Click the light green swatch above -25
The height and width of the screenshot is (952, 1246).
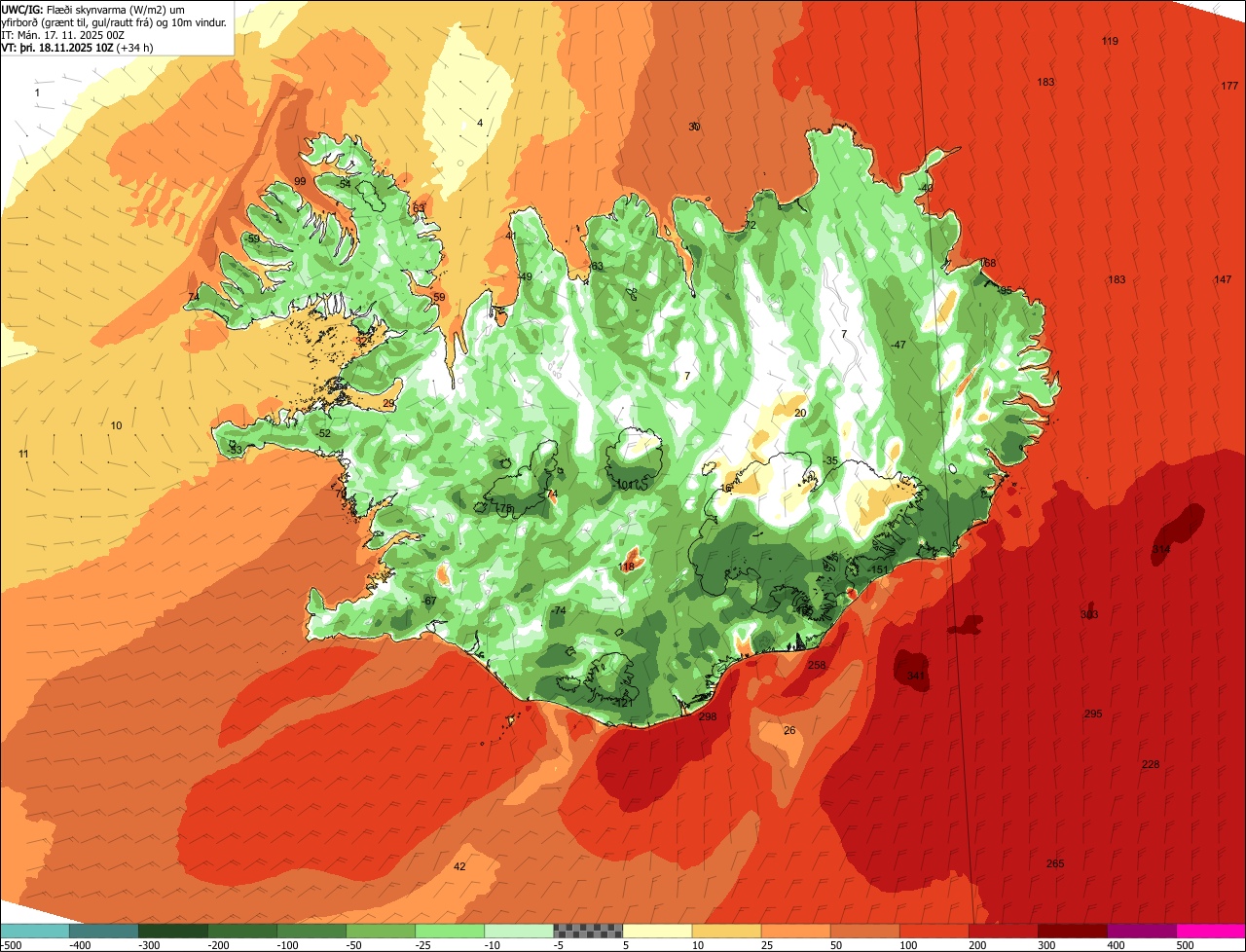(450, 931)
